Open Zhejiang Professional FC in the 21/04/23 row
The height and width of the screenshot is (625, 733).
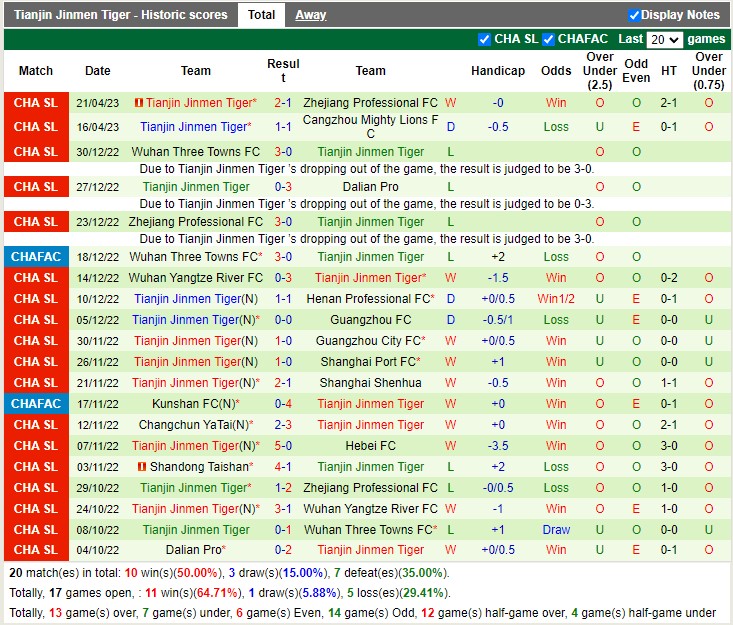point(370,103)
